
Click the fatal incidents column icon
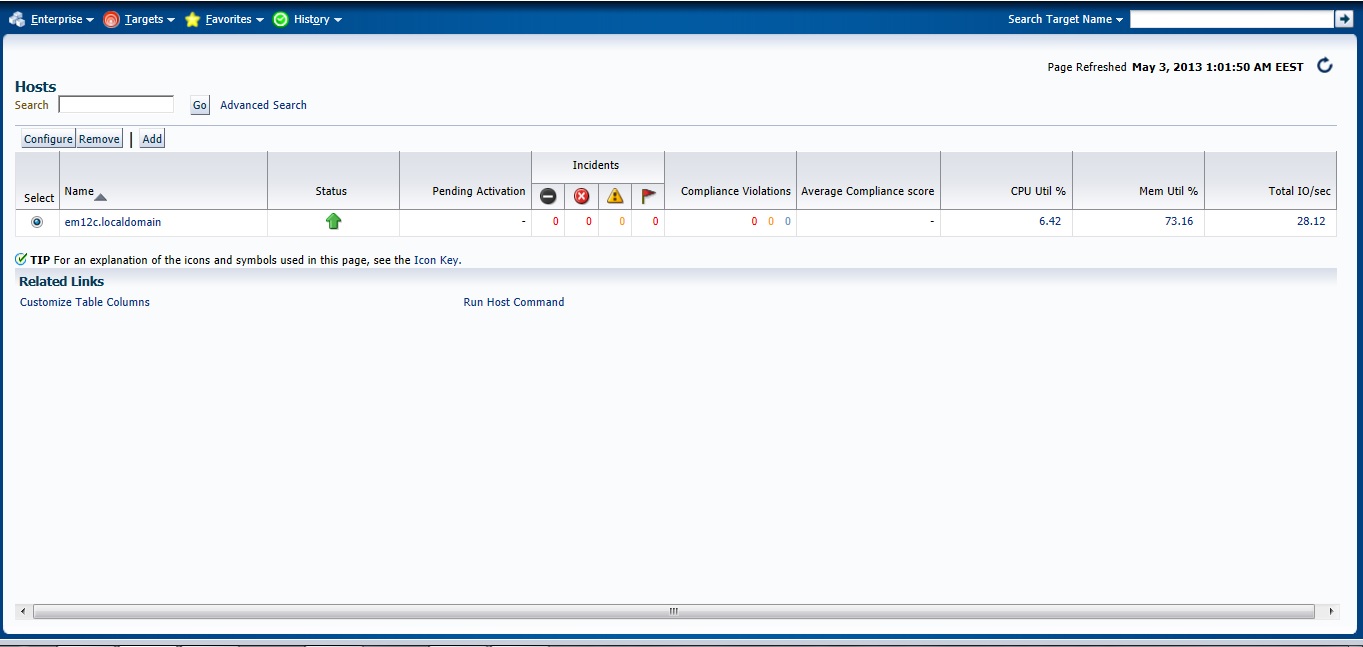(548, 196)
